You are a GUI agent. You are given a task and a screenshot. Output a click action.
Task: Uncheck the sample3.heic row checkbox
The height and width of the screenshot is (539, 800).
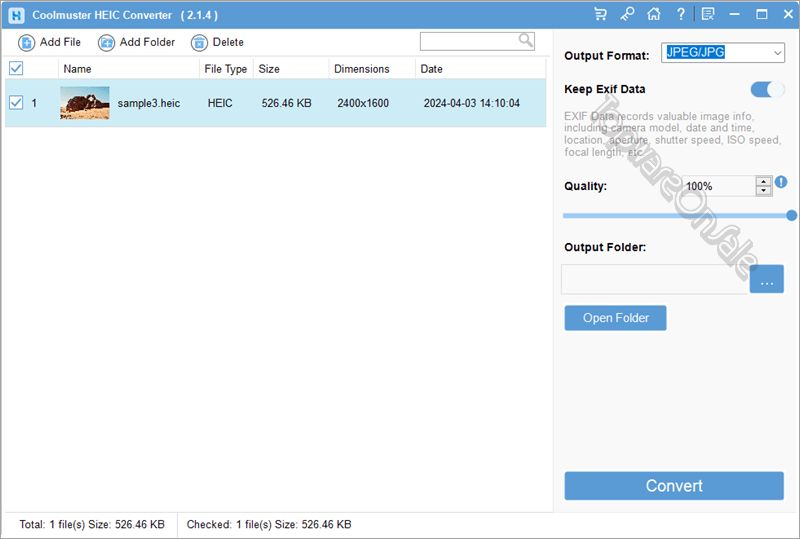coord(16,103)
